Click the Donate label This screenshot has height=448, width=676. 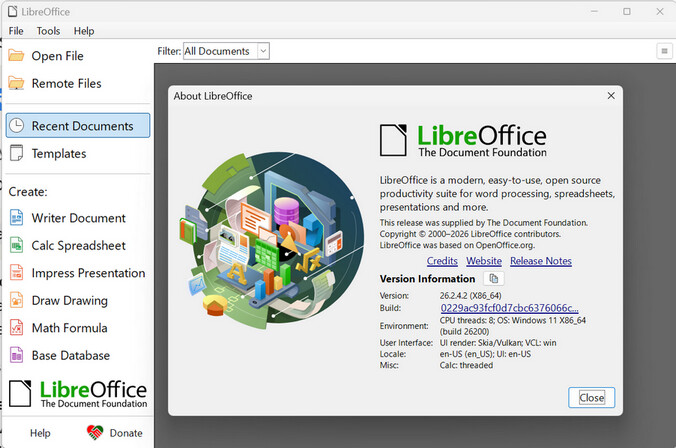pos(126,433)
